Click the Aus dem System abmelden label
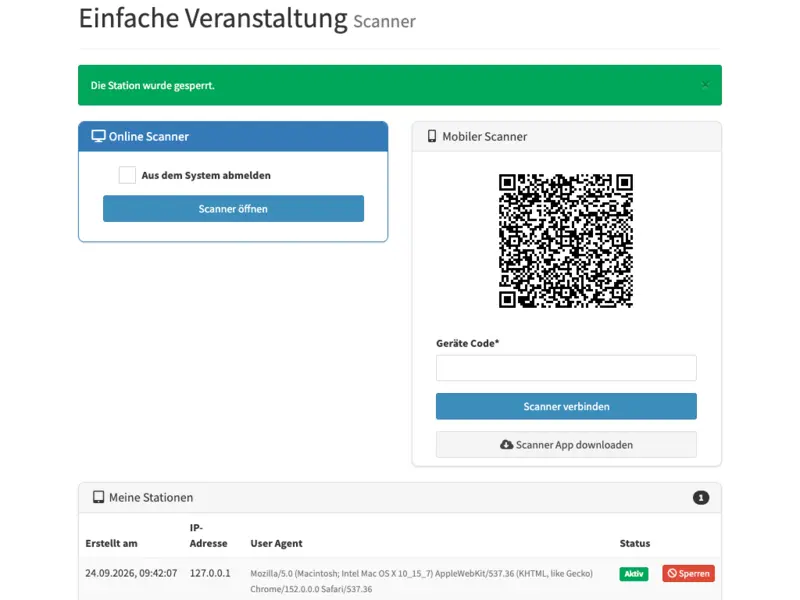Viewport: 800px width, 600px height. coord(206,175)
